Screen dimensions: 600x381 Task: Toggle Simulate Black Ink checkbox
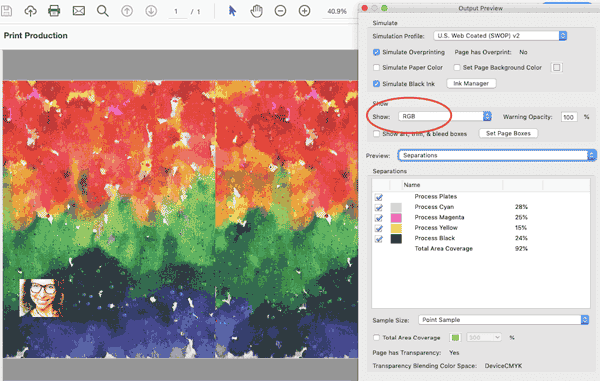(x=377, y=83)
